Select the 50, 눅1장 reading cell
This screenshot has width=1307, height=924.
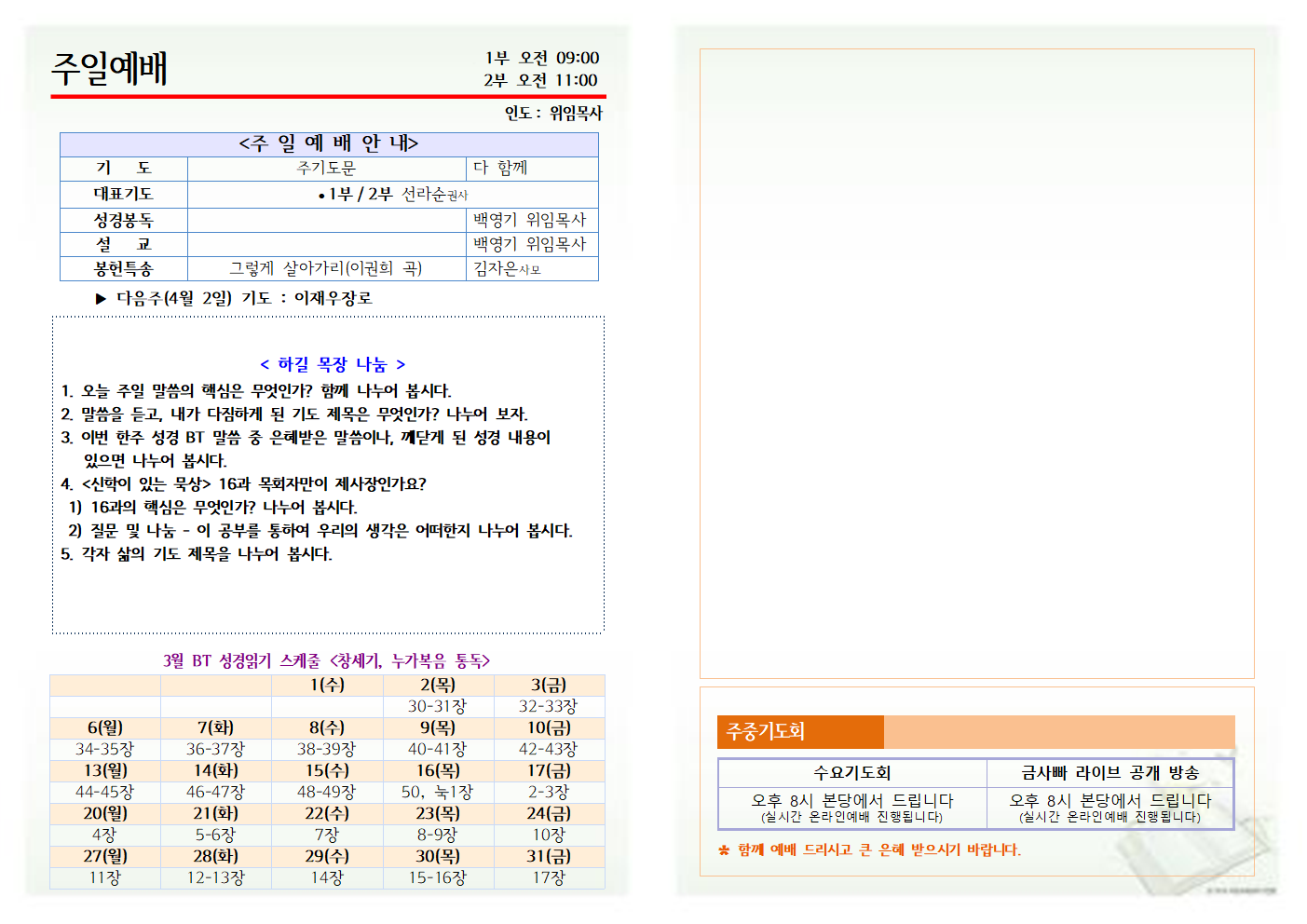coord(437,792)
